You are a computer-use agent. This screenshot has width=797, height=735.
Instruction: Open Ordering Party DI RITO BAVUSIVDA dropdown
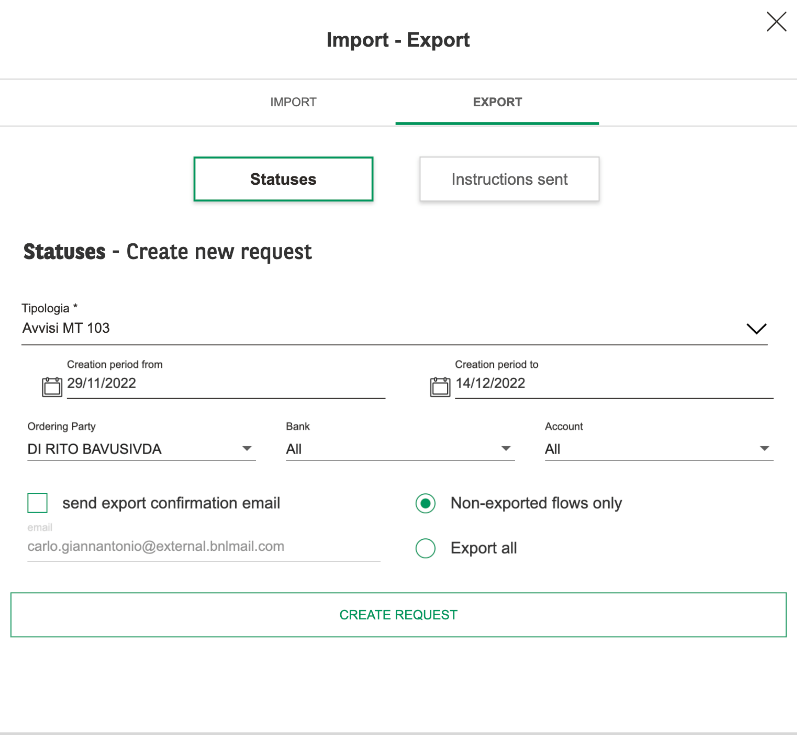click(141, 449)
